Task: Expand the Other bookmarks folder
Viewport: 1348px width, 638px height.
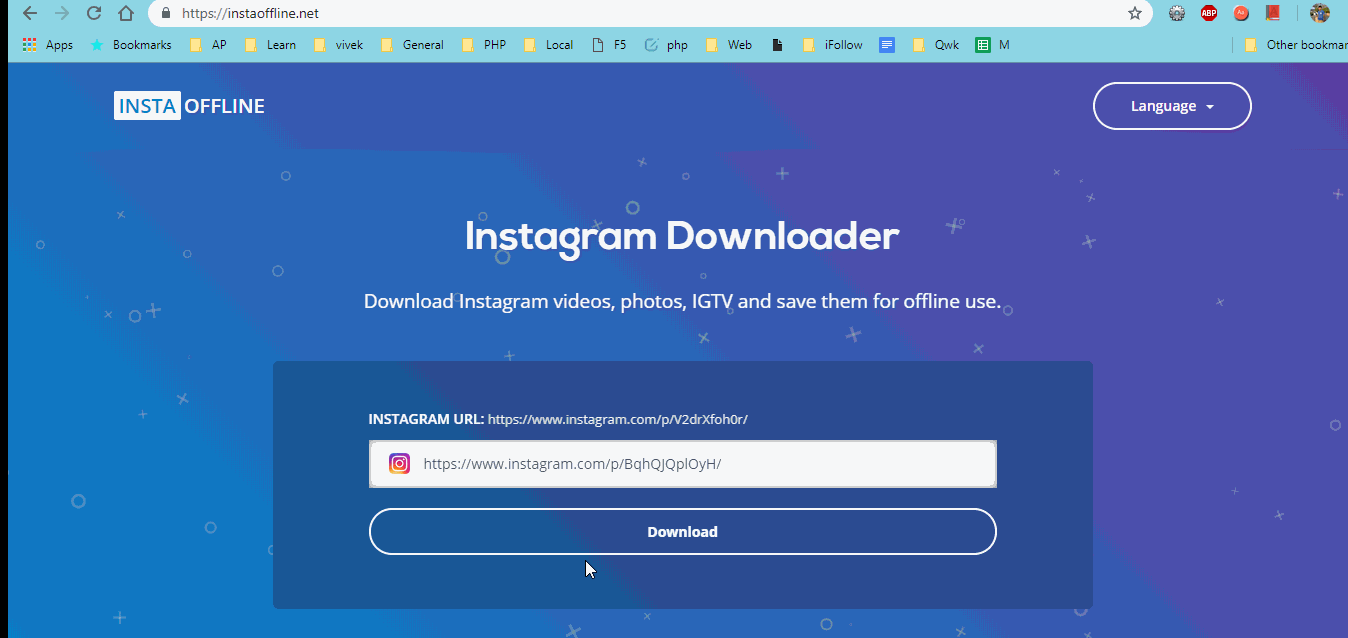Action: [1295, 45]
